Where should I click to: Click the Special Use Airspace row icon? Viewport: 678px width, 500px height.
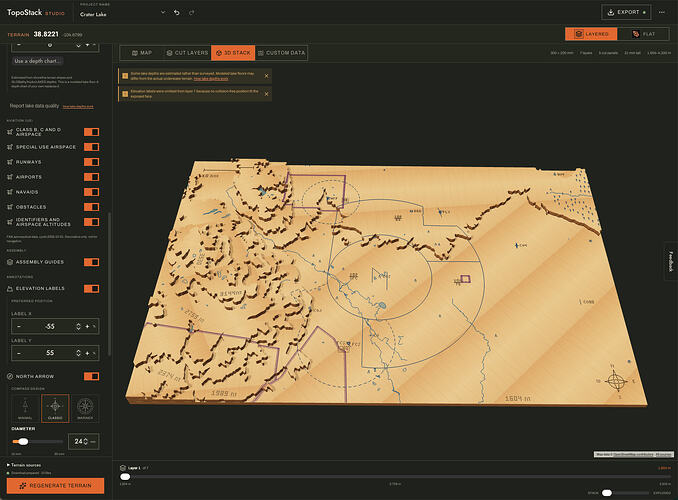point(10,147)
